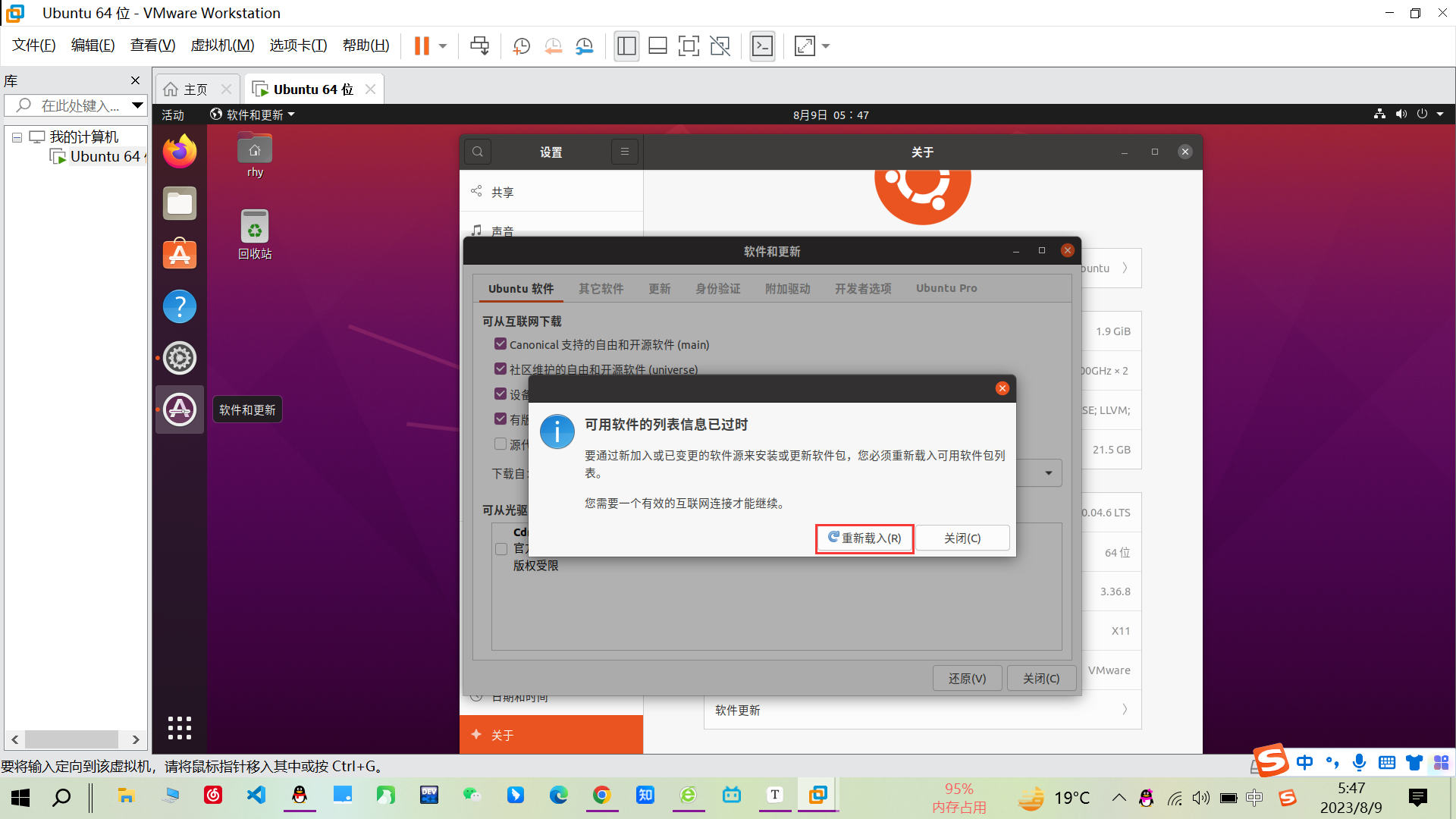
Task: Open pause button power options dropdown arrow
Action: click(x=443, y=46)
